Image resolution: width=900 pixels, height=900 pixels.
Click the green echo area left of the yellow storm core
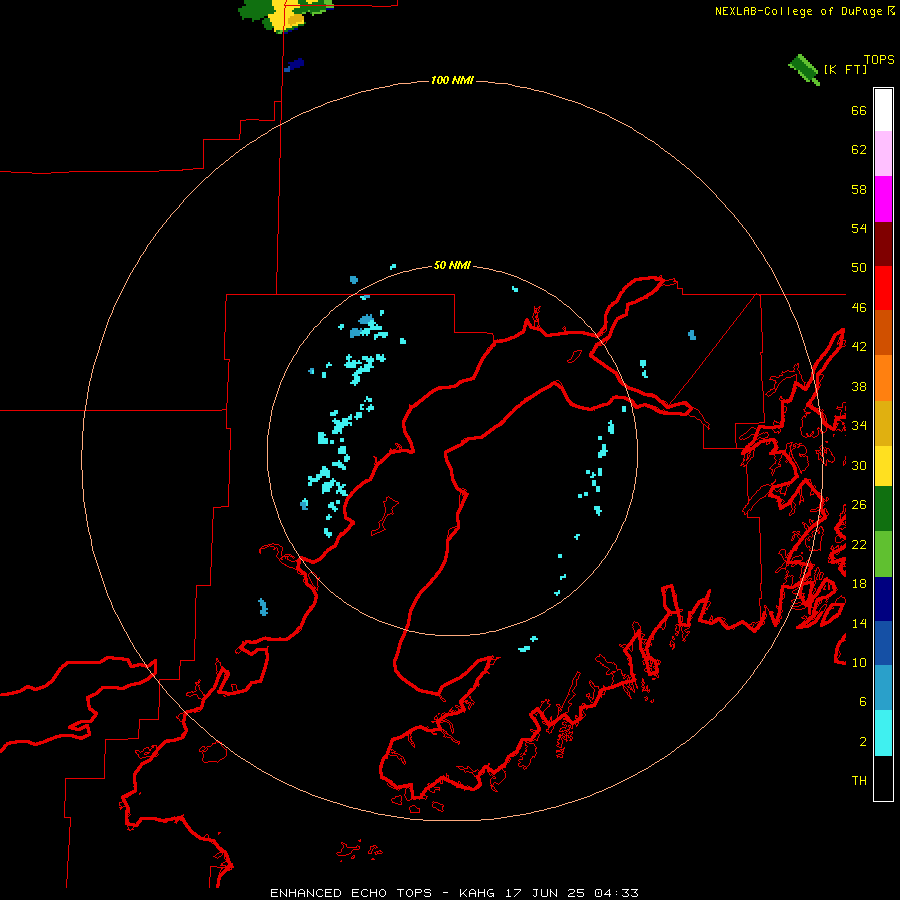coord(255,10)
